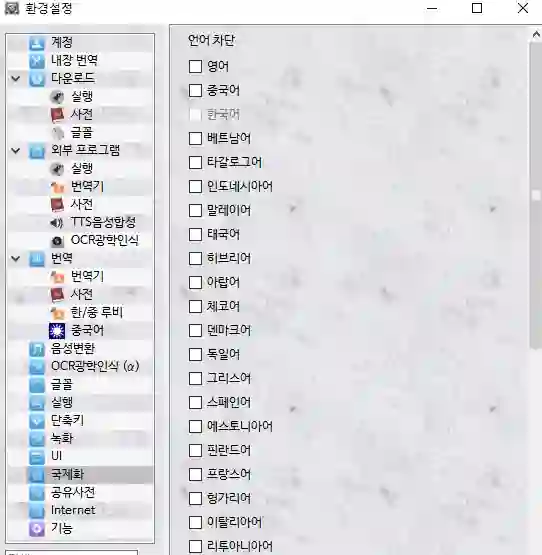The width and height of the screenshot is (542, 555).
Task: Click the 녹화 icon
Action: [x=37, y=439]
